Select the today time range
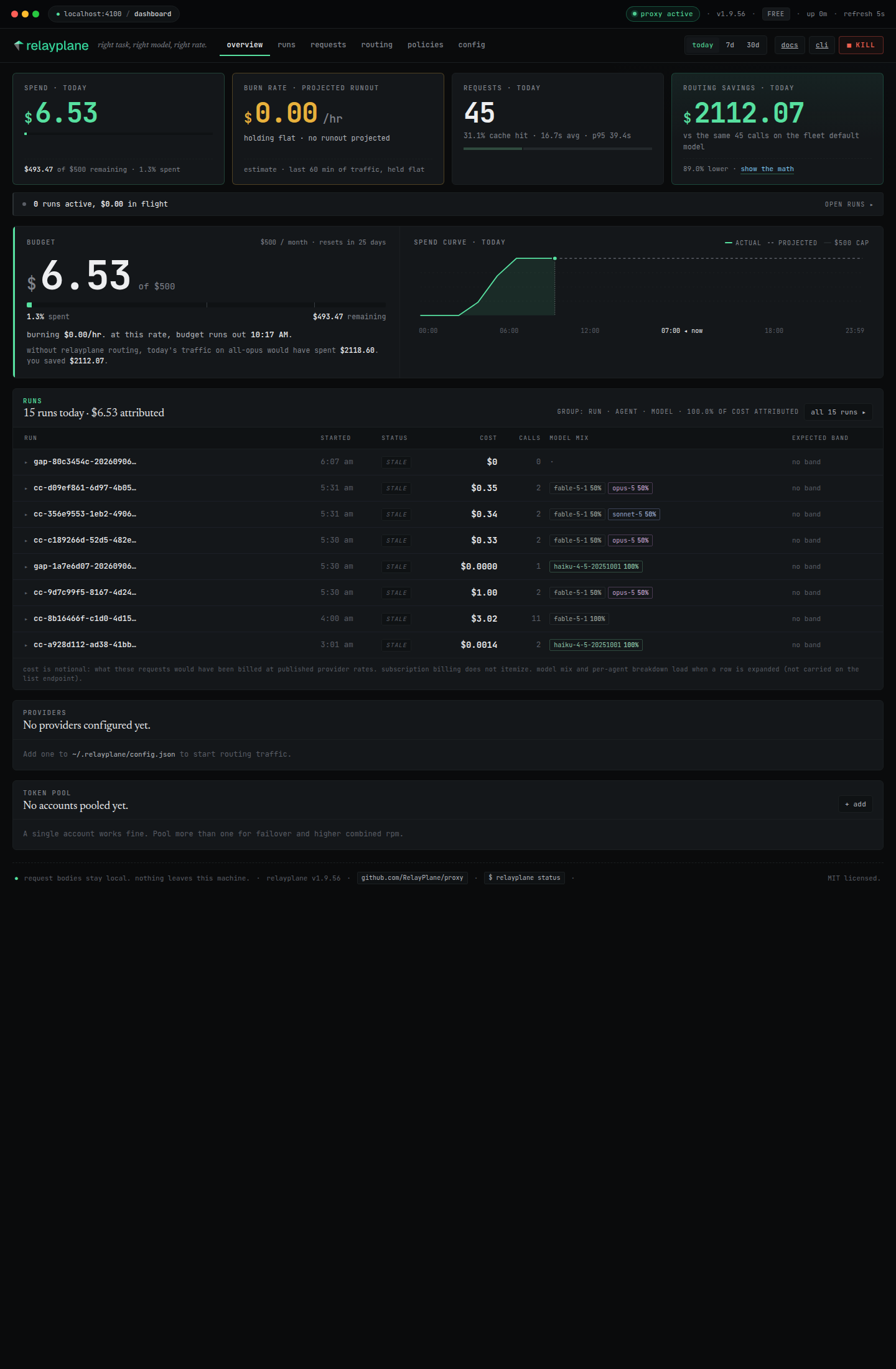896x1369 pixels. click(x=702, y=45)
